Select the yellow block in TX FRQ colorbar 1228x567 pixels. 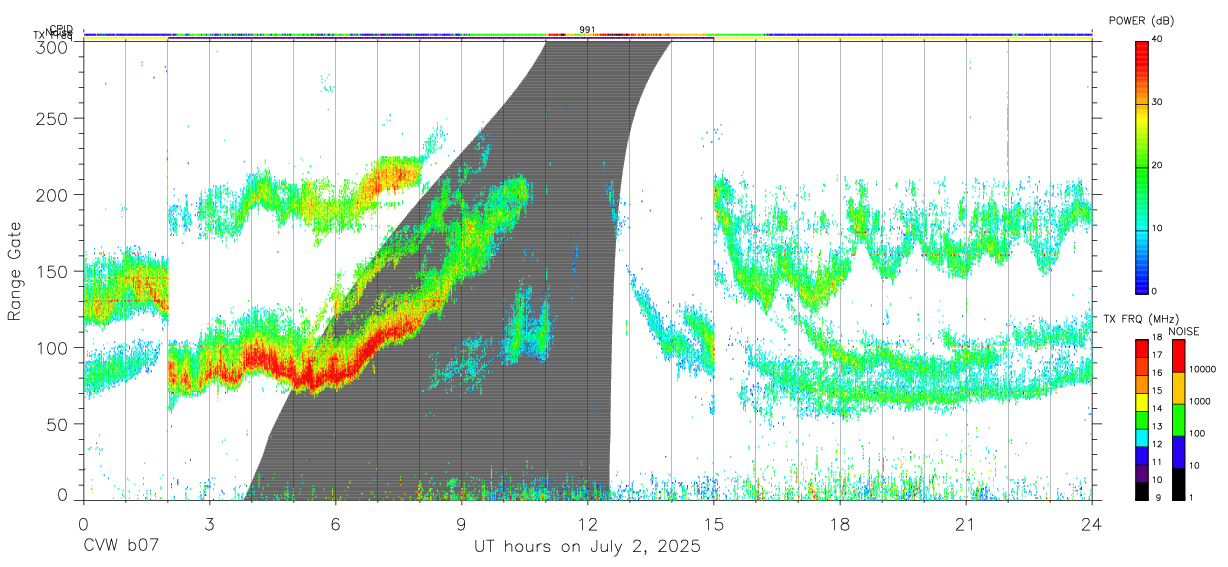(x=1141, y=401)
